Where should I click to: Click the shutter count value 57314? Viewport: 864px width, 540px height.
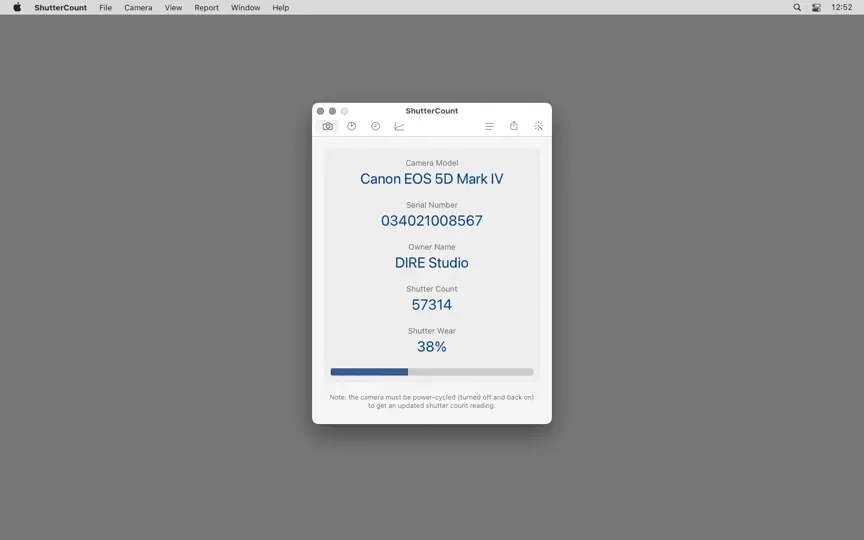(x=431, y=305)
